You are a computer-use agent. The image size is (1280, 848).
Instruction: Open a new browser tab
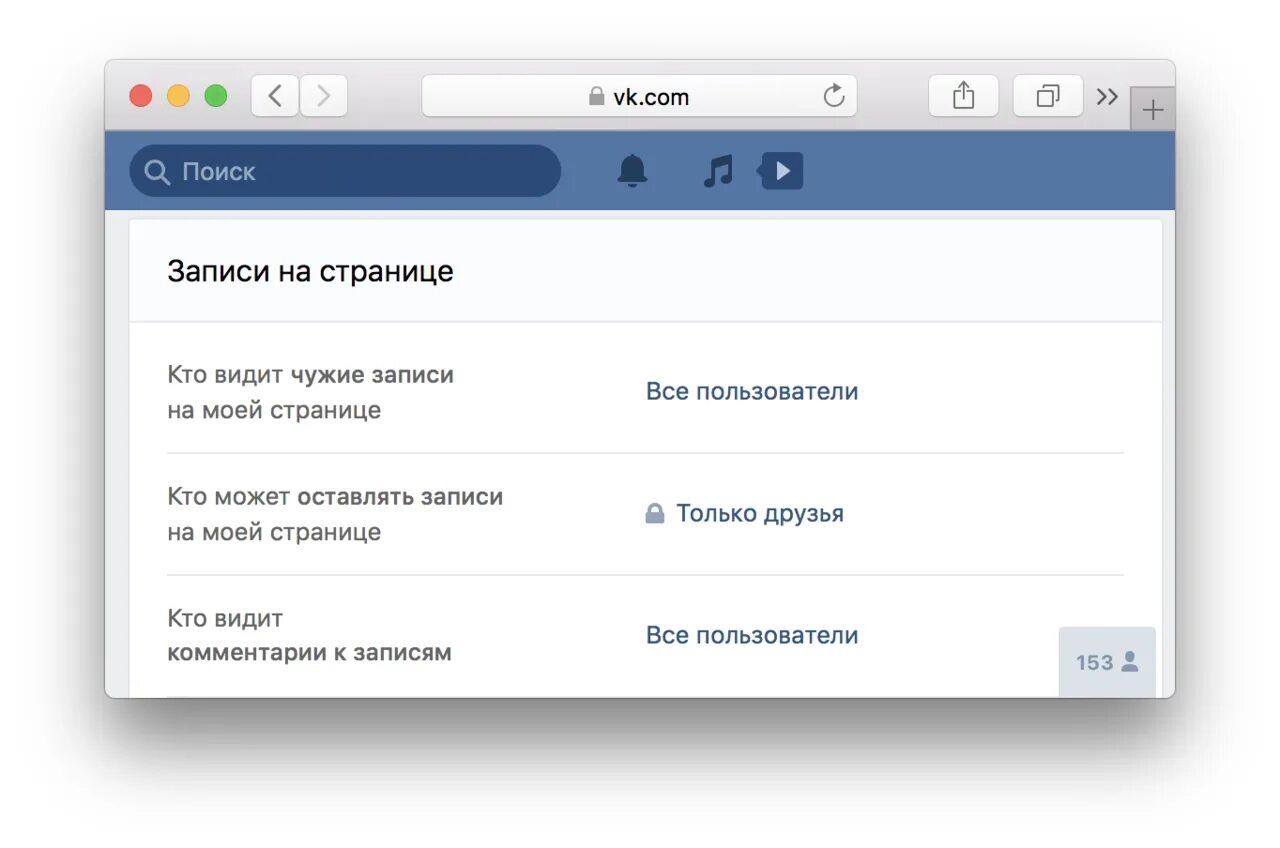click(x=1153, y=108)
